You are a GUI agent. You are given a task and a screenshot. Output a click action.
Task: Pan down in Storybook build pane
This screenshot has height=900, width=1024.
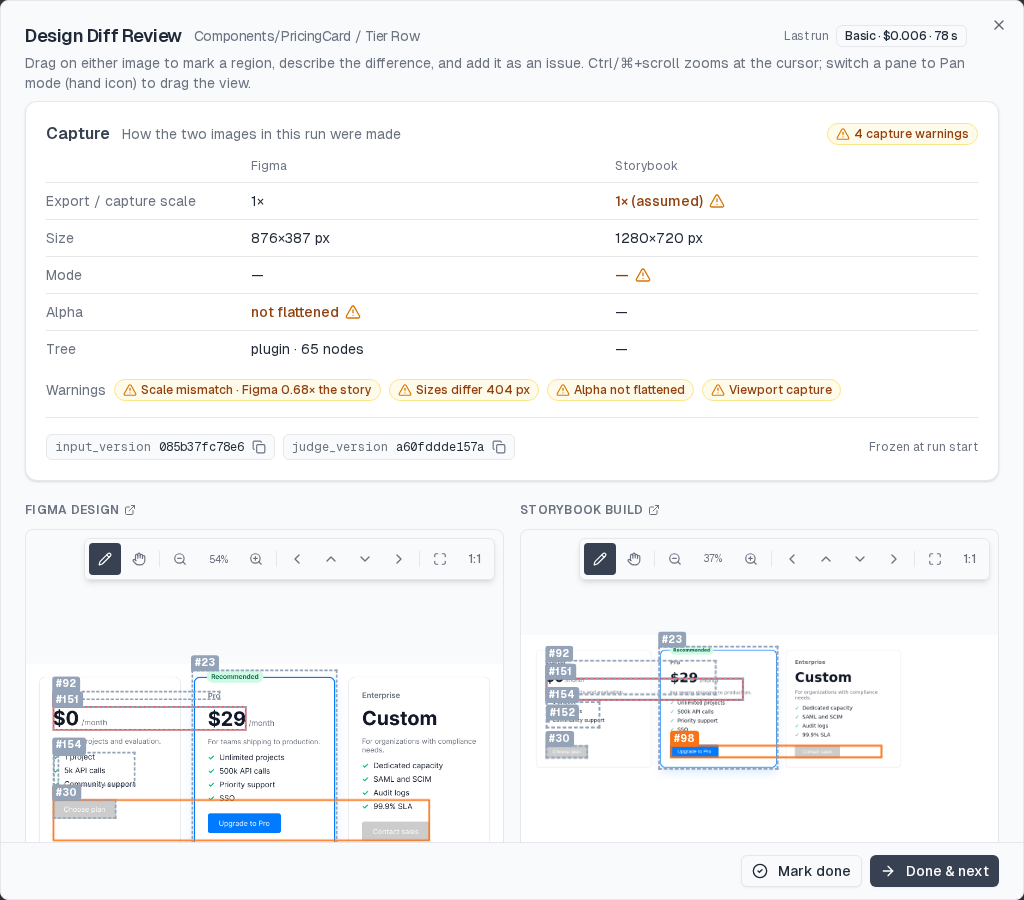click(x=860, y=559)
